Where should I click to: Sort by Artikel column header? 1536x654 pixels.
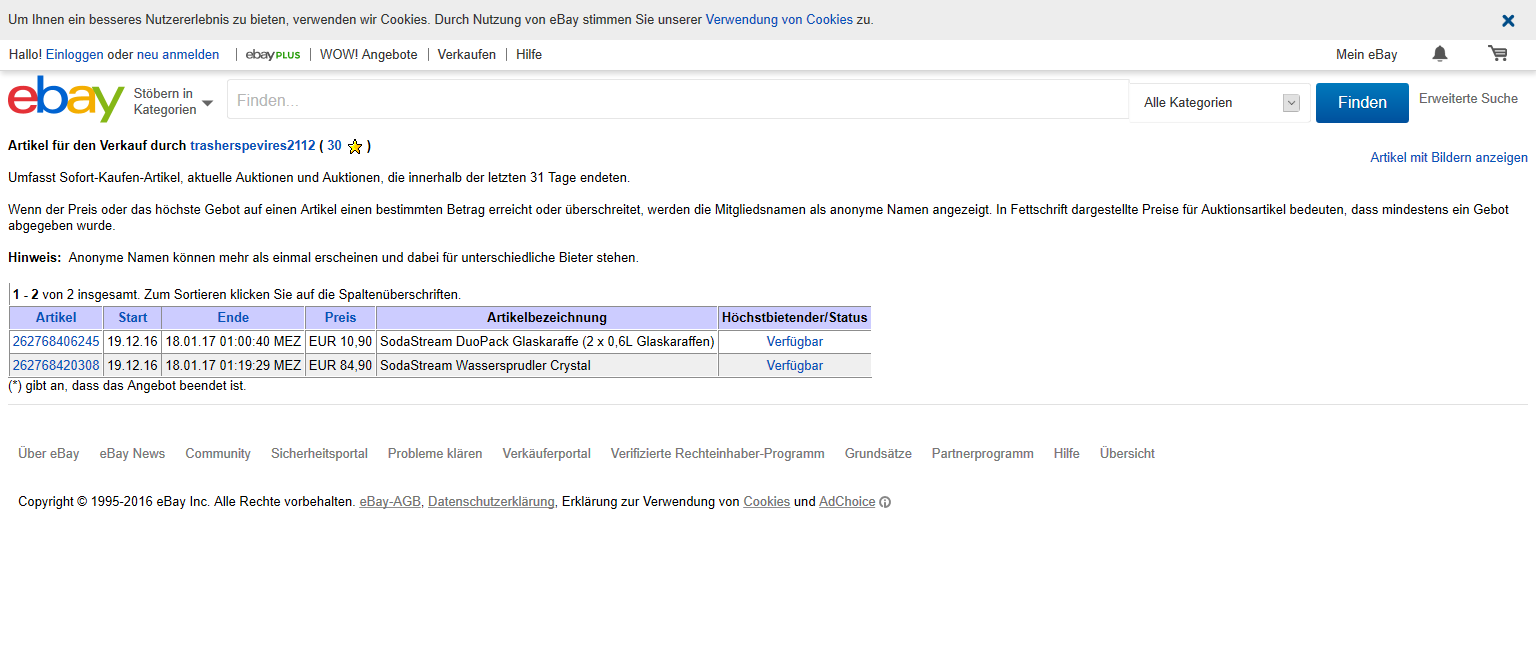(x=56, y=318)
